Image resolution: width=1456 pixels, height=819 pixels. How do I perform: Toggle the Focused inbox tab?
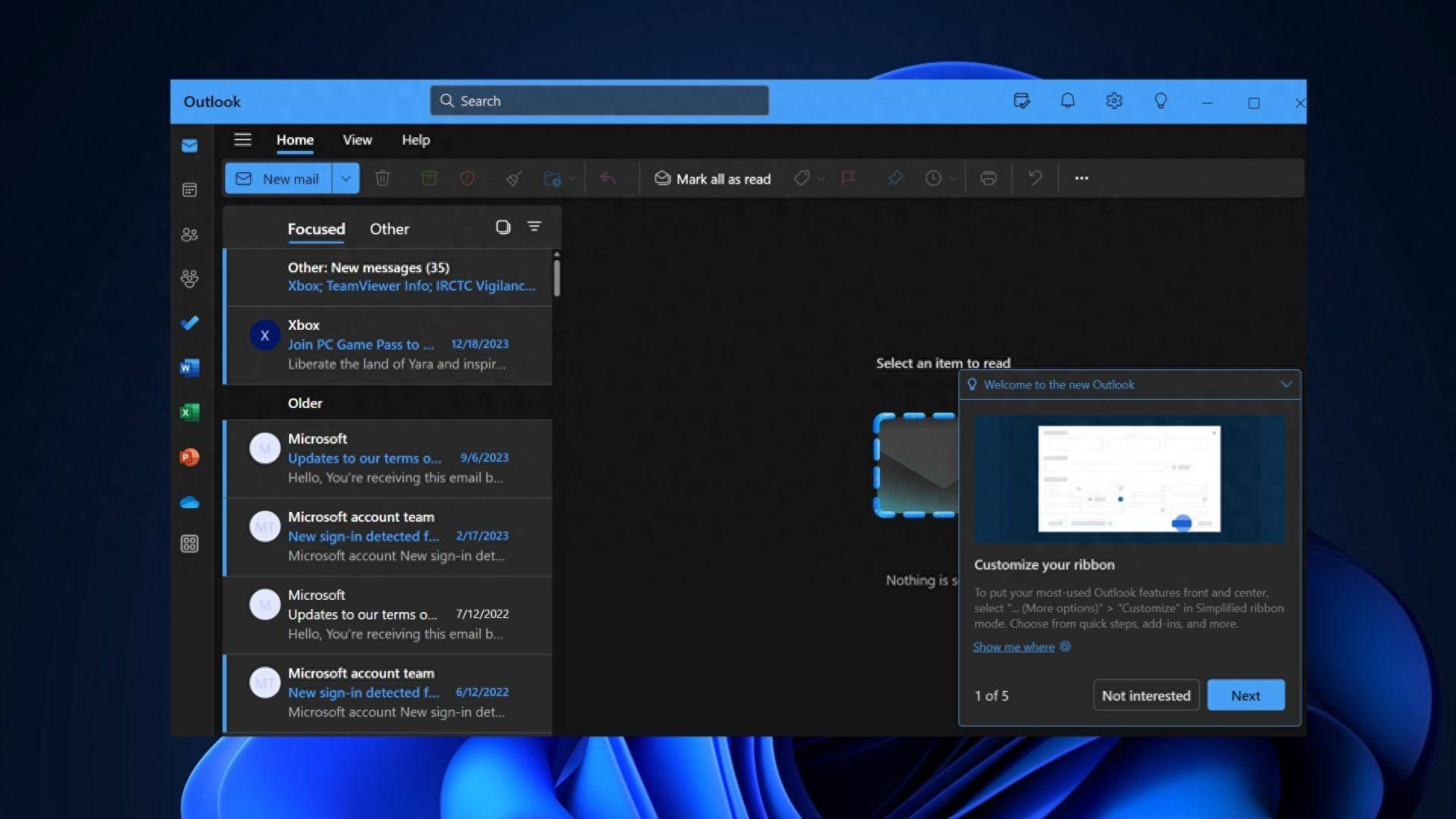316,228
